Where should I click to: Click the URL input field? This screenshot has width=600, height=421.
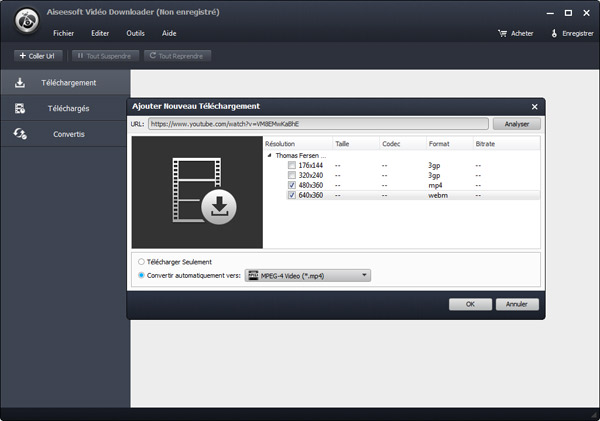tap(318, 124)
